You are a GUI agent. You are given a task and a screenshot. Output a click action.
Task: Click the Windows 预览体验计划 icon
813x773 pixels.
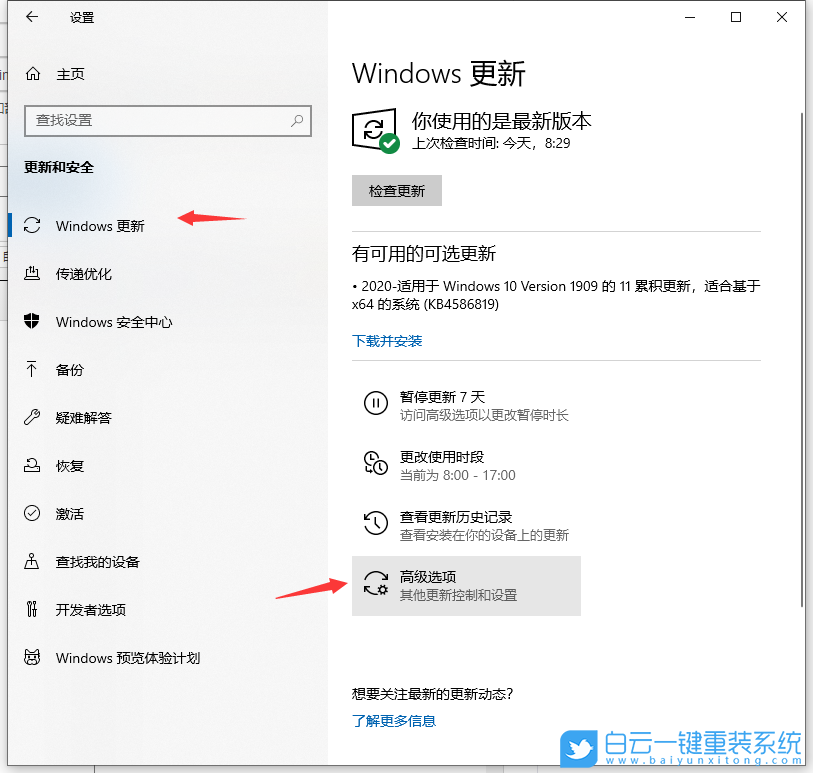pyautogui.click(x=30, y=658)
